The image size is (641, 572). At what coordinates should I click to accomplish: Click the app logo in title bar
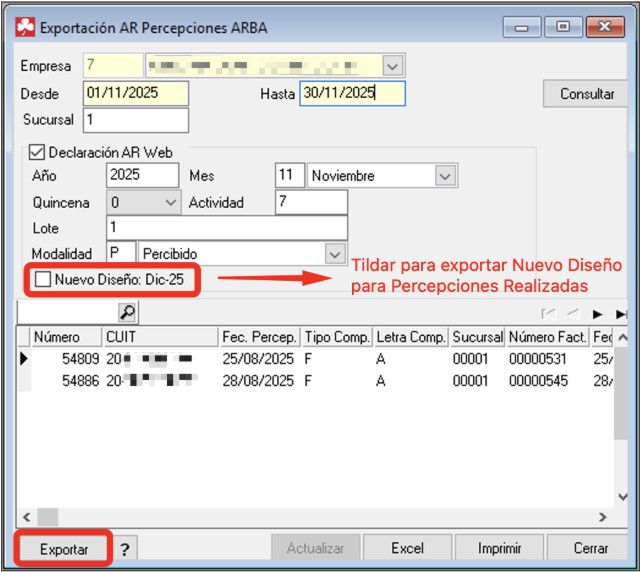click(25, 28)
